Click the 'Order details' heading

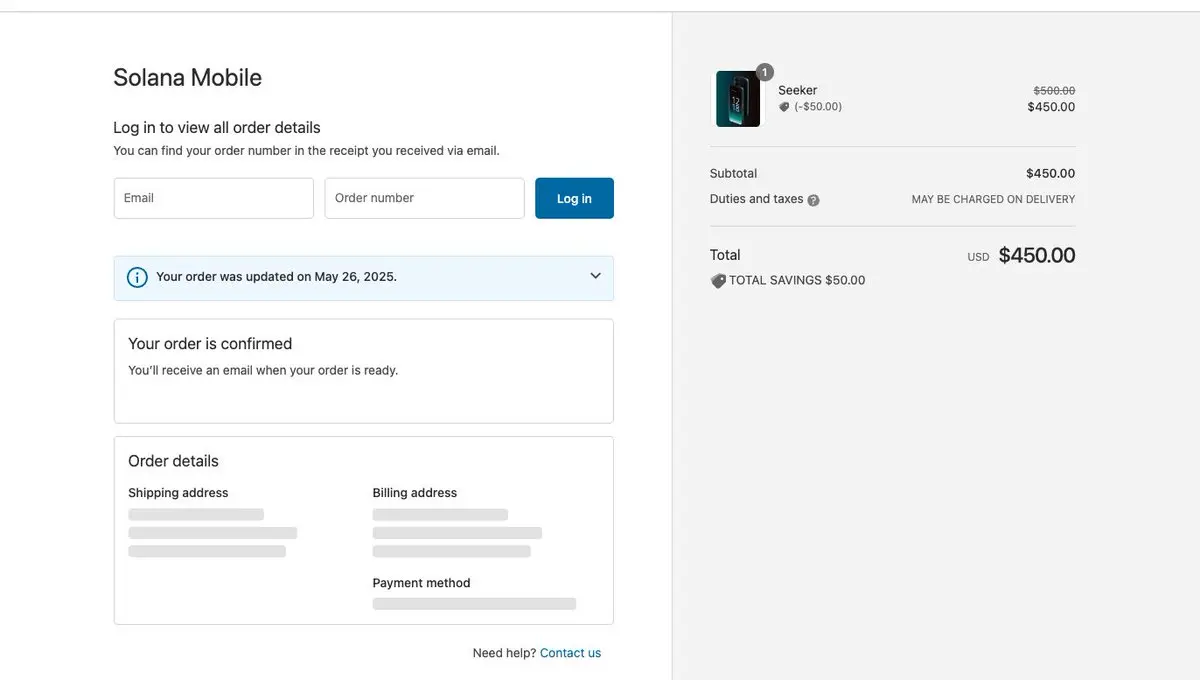pos(173,461)
